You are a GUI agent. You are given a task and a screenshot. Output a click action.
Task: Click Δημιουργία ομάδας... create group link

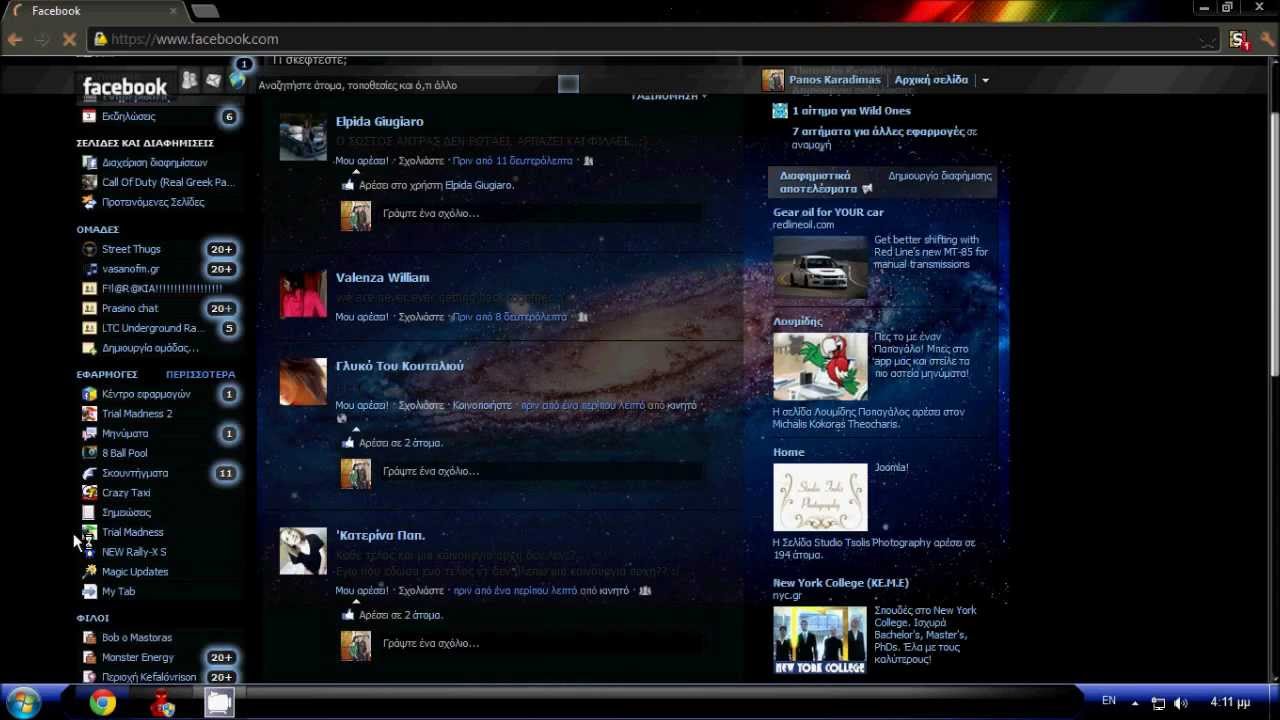click(150, 348)
